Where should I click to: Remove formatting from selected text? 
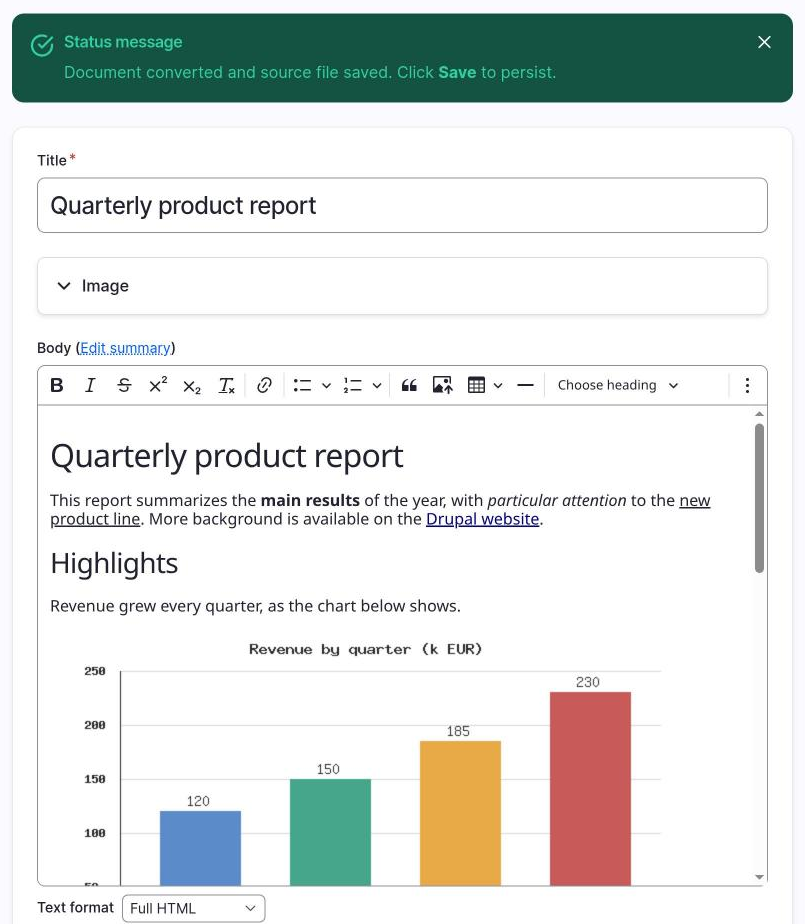point(226,385)
